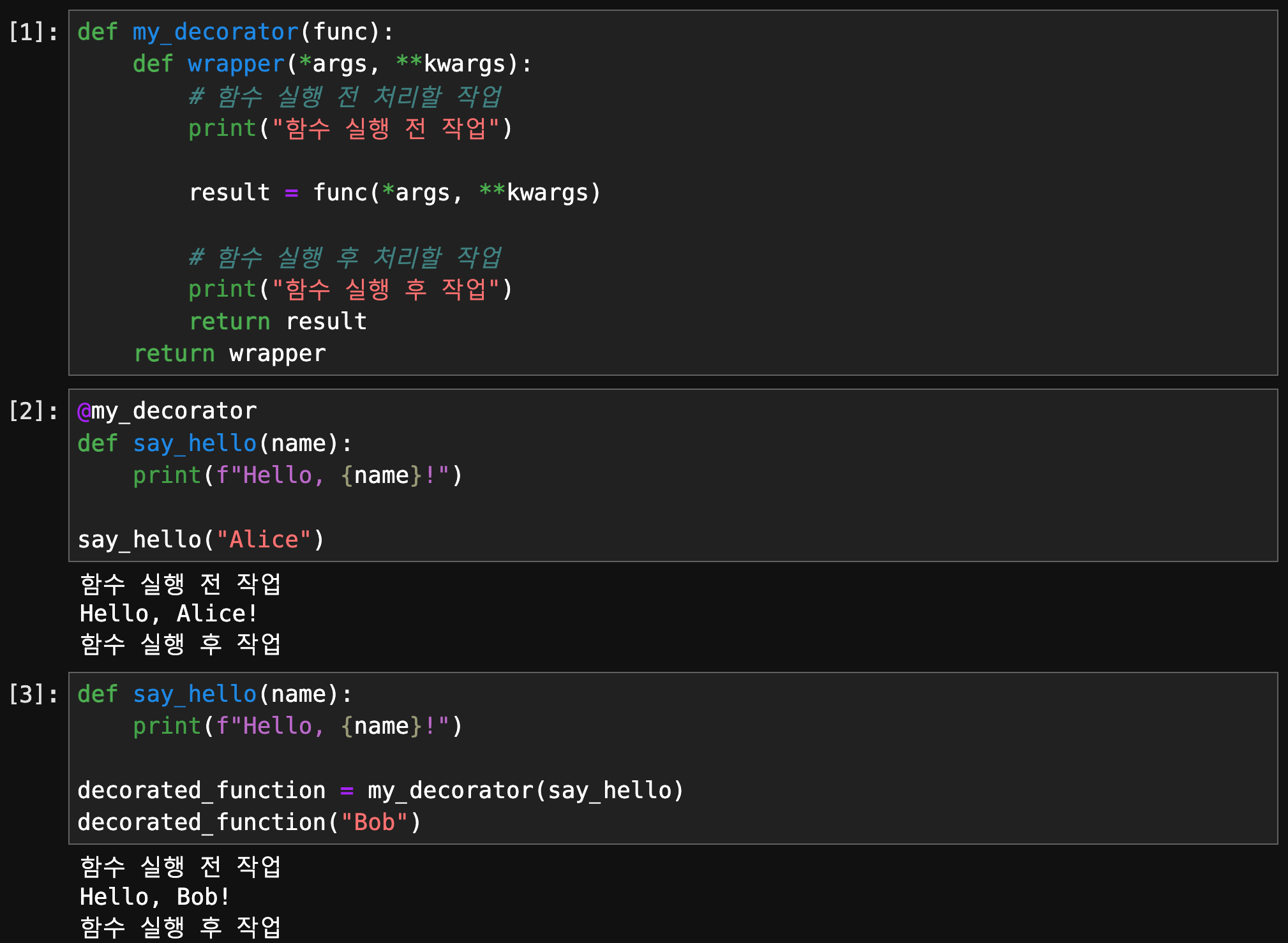Click the 'return wrapper' line
The image size is (1288, 943).
pos(230,353)
